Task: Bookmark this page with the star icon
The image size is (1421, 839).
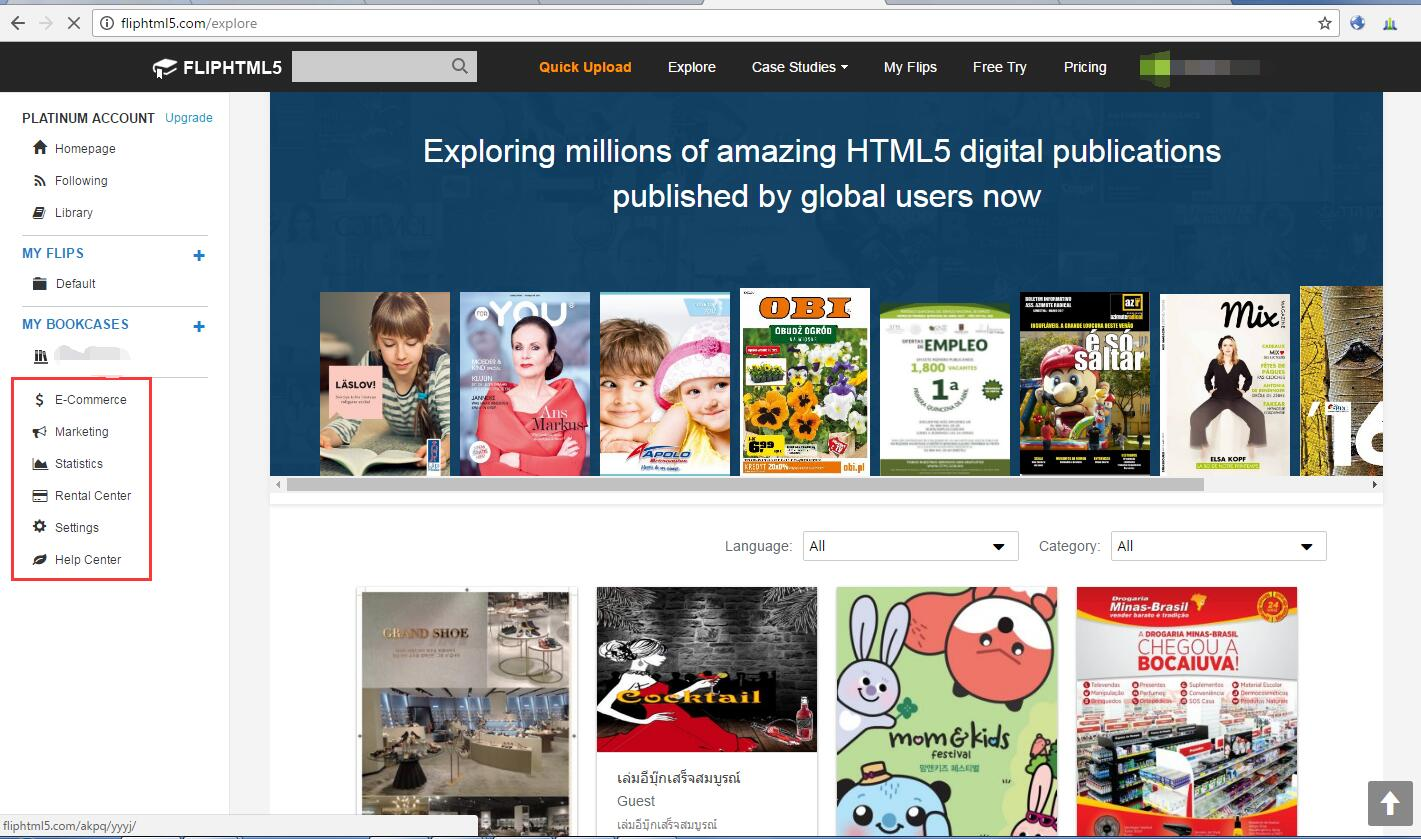Action: coord(1325,23)
